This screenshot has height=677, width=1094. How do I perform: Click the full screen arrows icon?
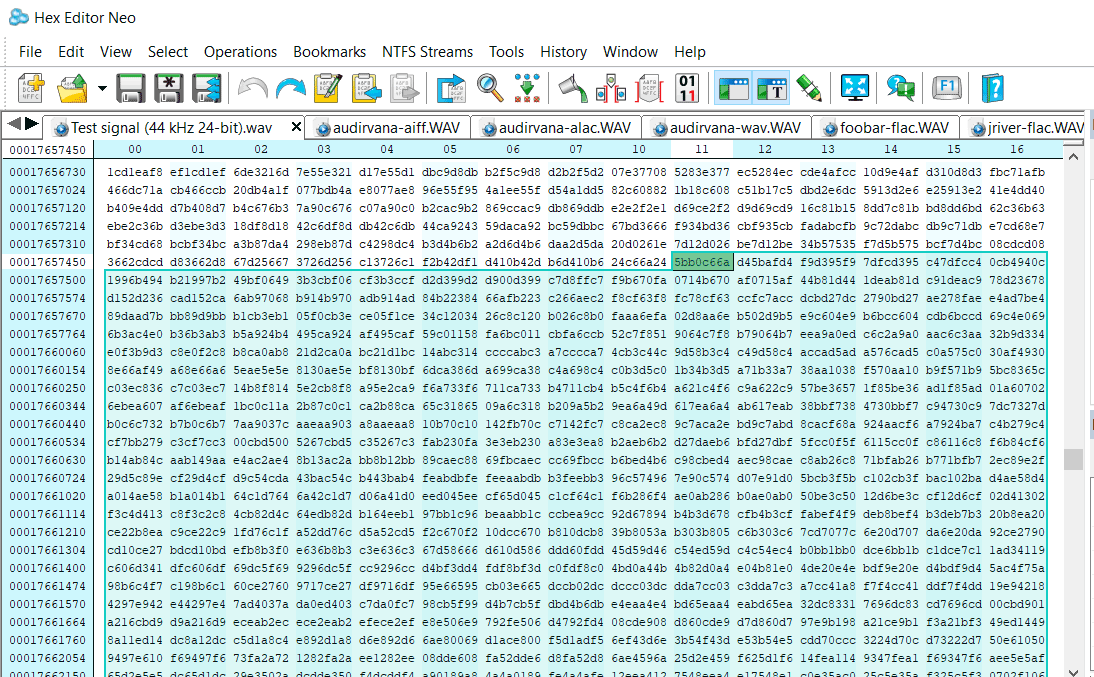855,88
